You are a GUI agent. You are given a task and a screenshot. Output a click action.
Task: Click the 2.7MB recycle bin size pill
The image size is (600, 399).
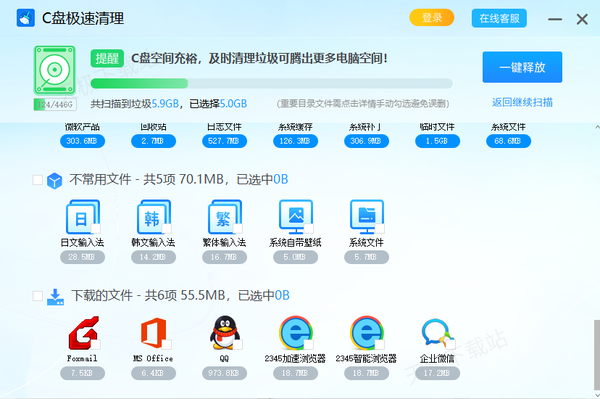[x=153, y=141]
